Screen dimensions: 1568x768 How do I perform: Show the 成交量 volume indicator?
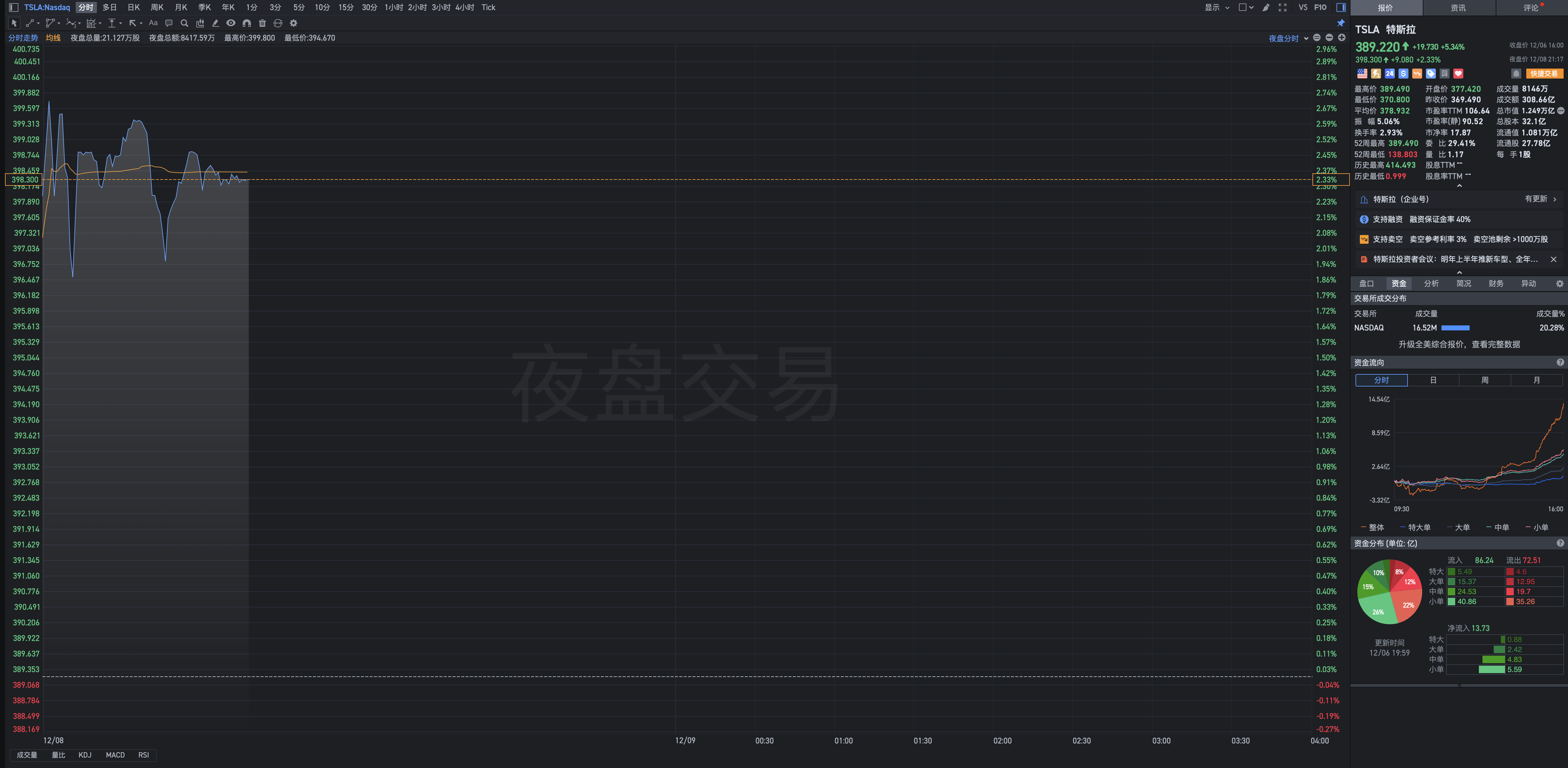(x=27, y=755)
